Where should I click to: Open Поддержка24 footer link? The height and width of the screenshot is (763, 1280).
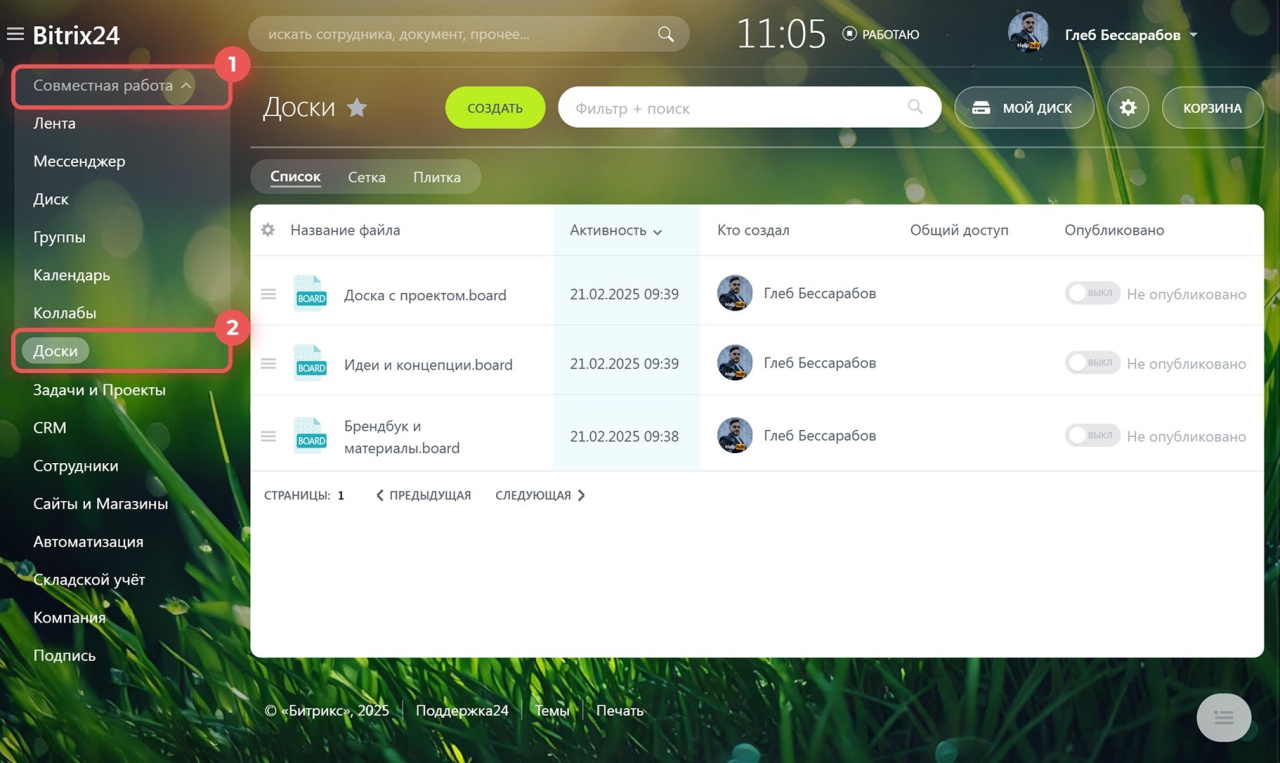point(462,711)
